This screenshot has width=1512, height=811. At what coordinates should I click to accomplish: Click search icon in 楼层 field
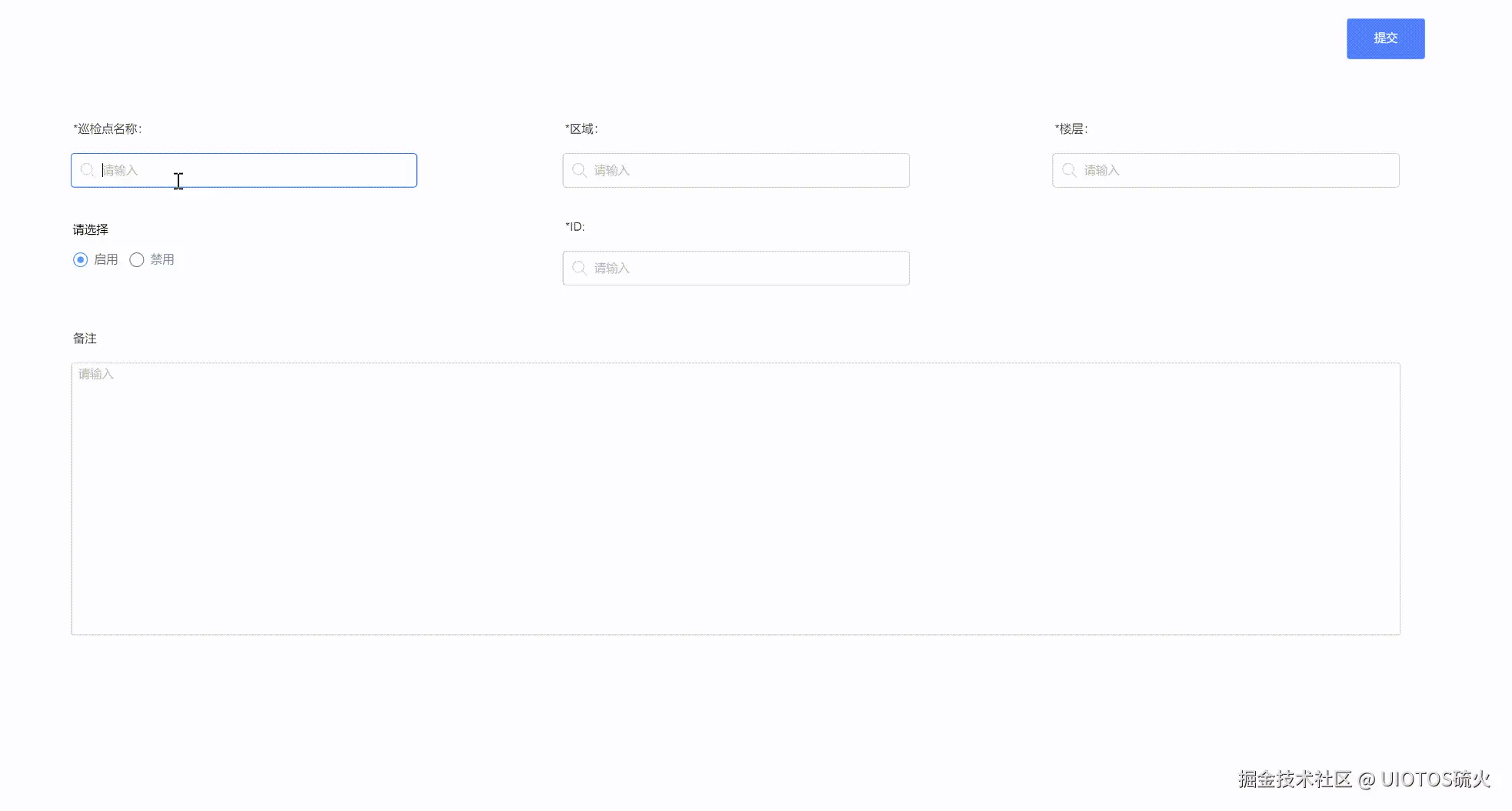click(1069, 170)
